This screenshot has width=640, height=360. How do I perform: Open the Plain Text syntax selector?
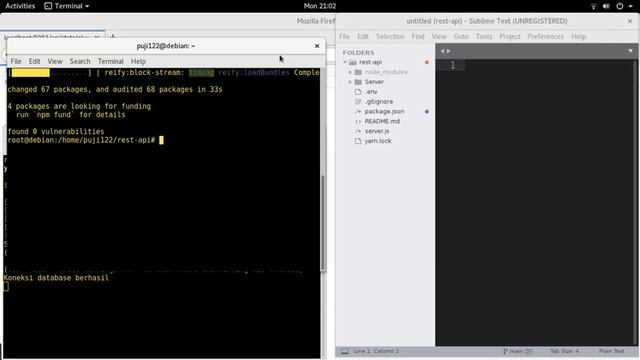(611, 351)
